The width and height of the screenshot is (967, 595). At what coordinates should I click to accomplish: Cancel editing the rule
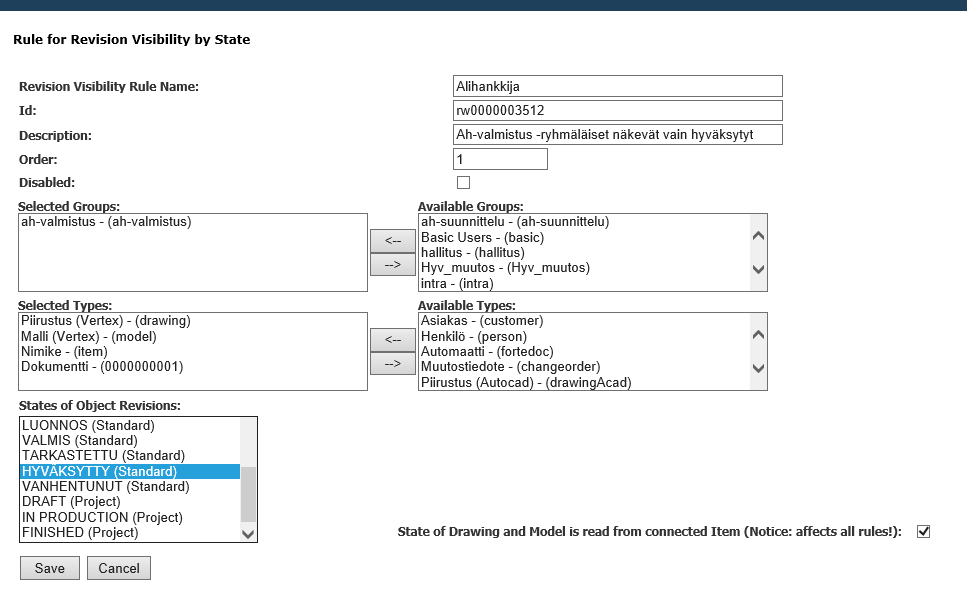pos(119,568)
